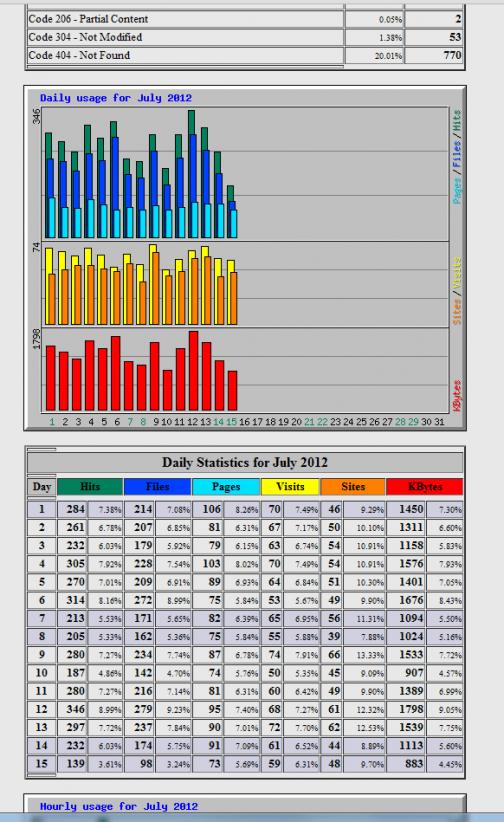Click the Daily usage for July 2012 chart
Screen dimensions: 504x822
click(245, 258)
